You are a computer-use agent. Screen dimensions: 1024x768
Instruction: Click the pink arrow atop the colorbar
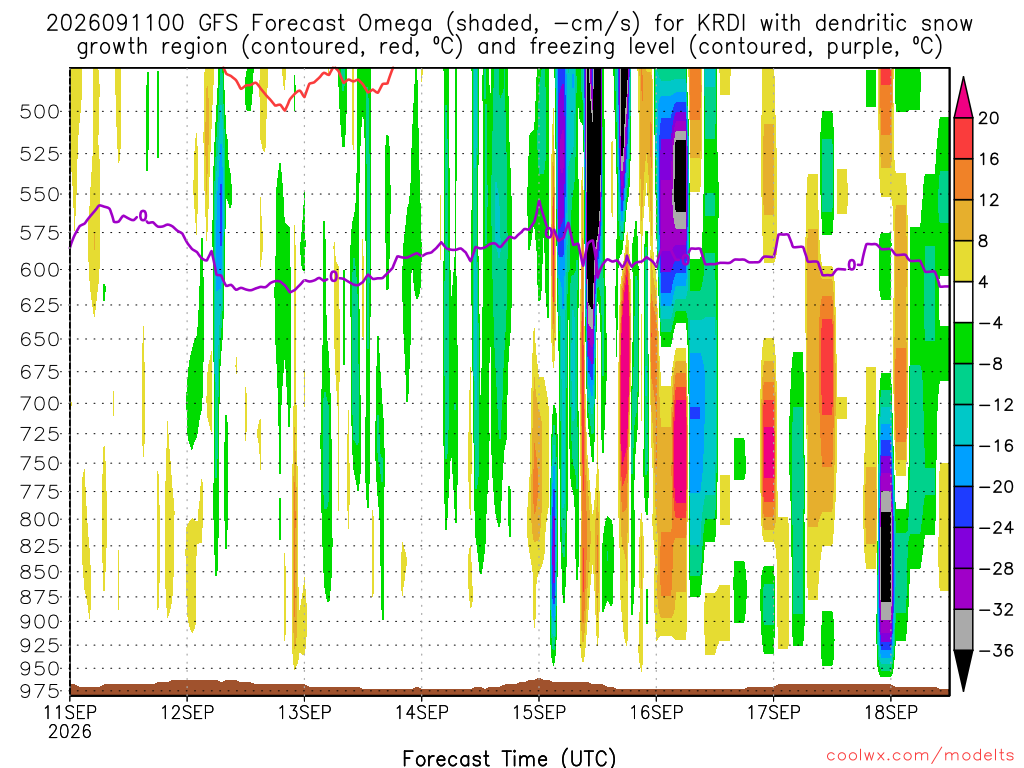tap(963, 98)
